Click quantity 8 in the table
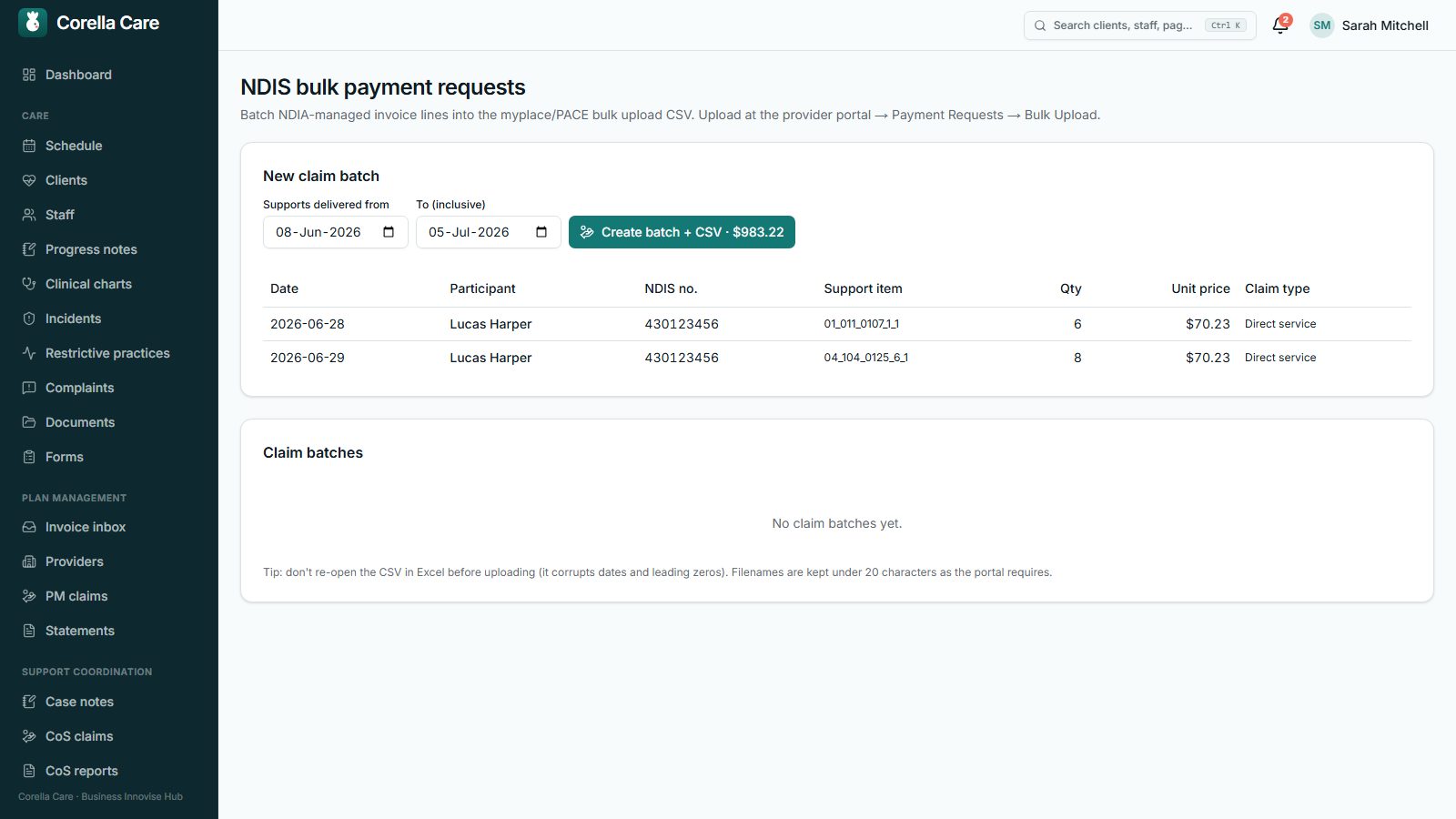The height and width of the screenshot is (819, 1456). (1077, 358)
